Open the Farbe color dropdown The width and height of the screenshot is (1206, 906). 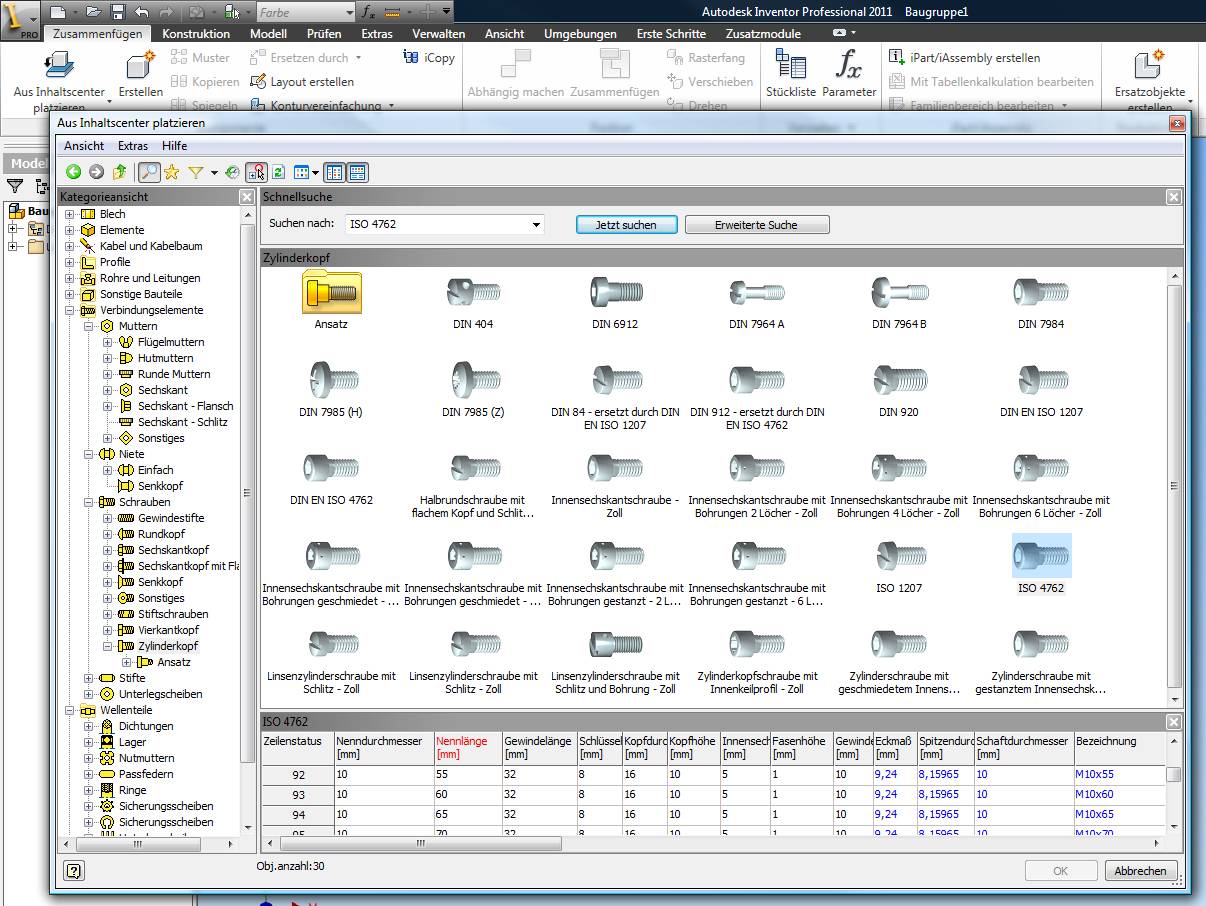click(x=305, y=12)
